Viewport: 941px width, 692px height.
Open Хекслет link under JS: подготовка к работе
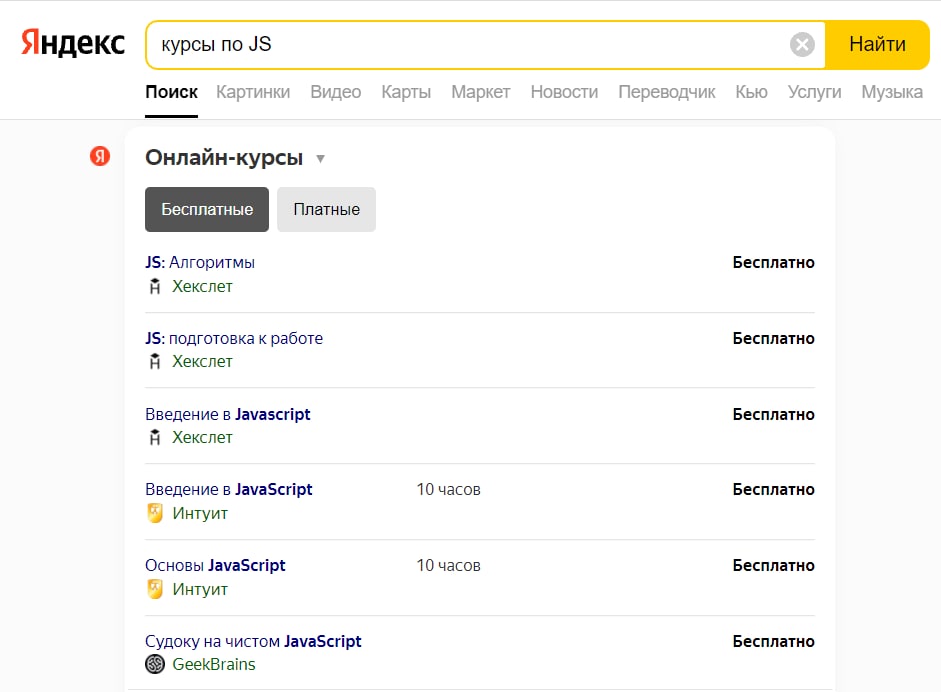coord(202,361)
